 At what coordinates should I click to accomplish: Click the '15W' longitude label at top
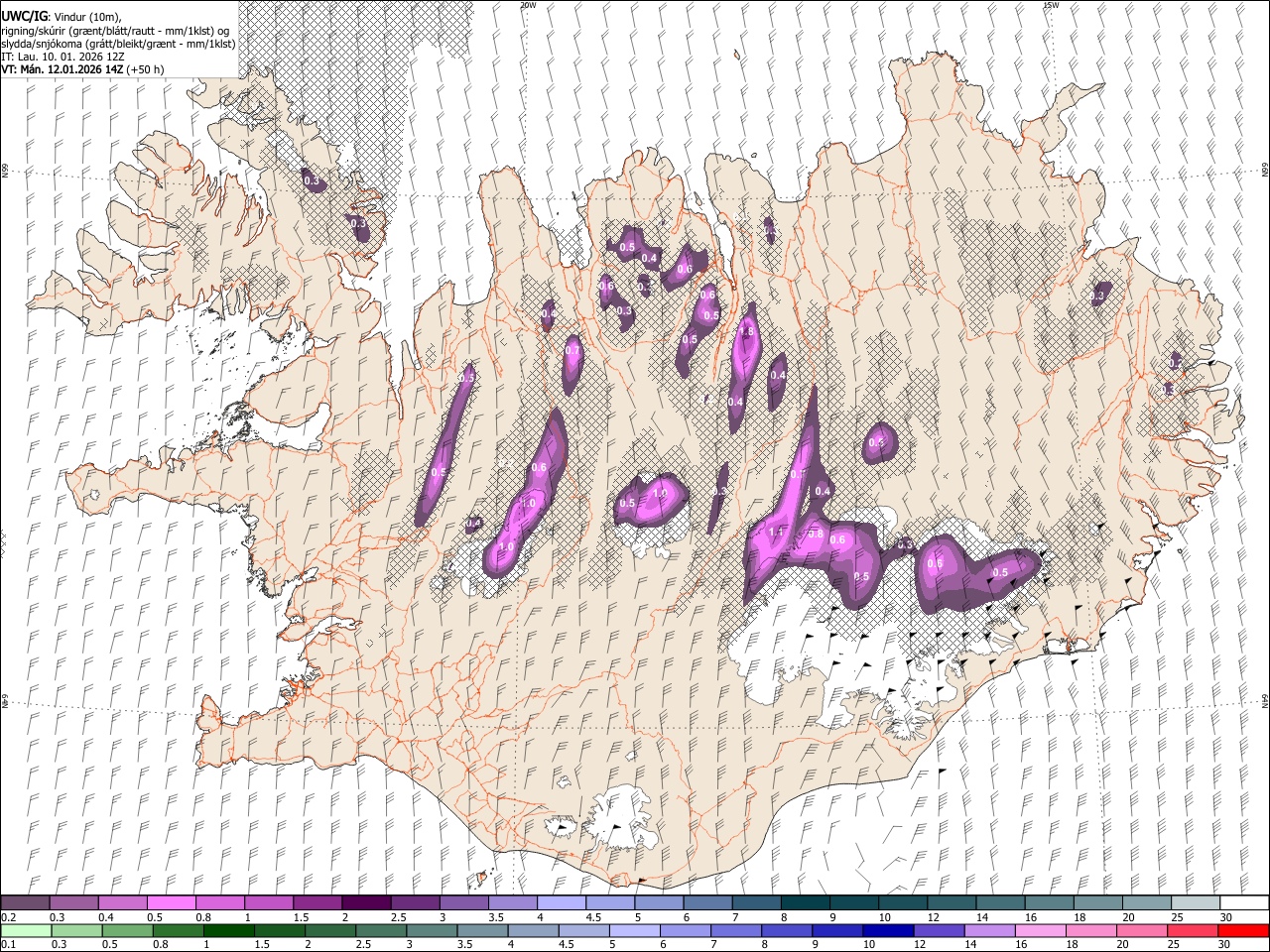click(x=1051, y=5)
